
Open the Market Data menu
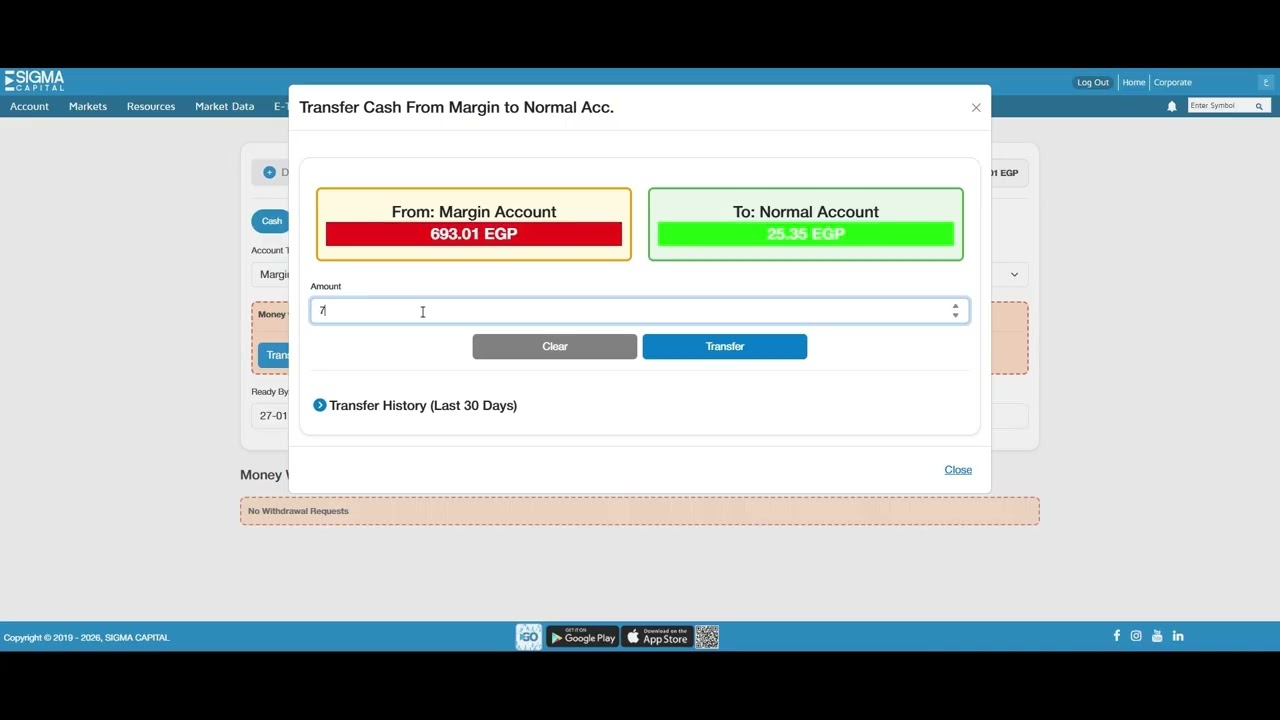click(224, 106)
